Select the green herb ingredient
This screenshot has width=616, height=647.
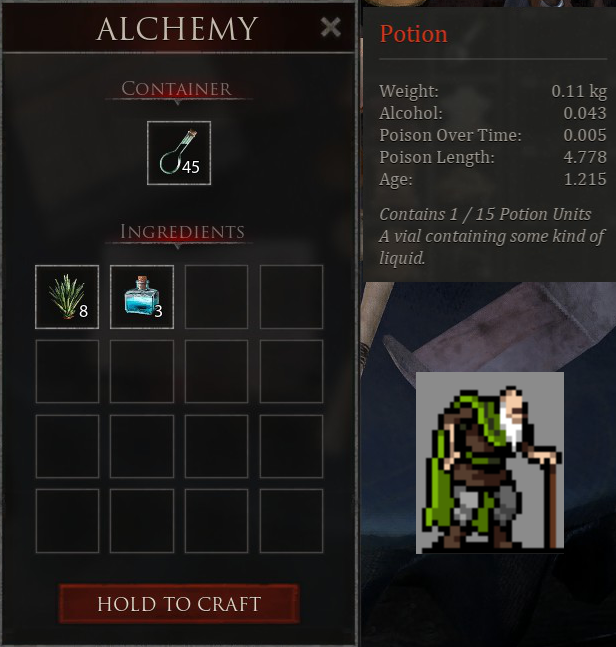coord(67,297)
